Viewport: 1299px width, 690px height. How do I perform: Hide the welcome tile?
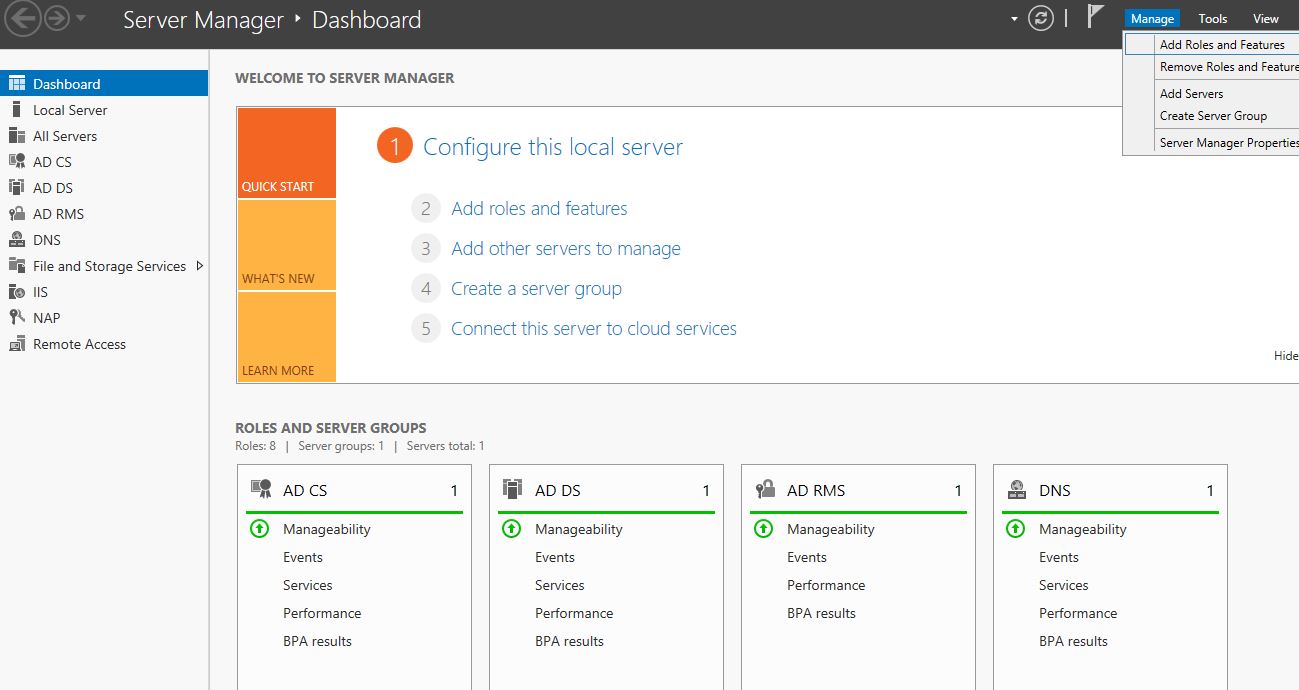tap(1286, 356)
